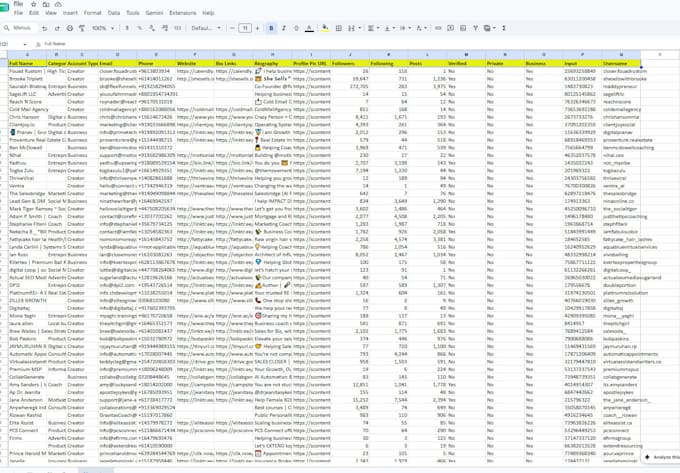Viewport: 680px width, 473px height.
Task: Click the Insert chart icon
Action: tap(463, 28)
